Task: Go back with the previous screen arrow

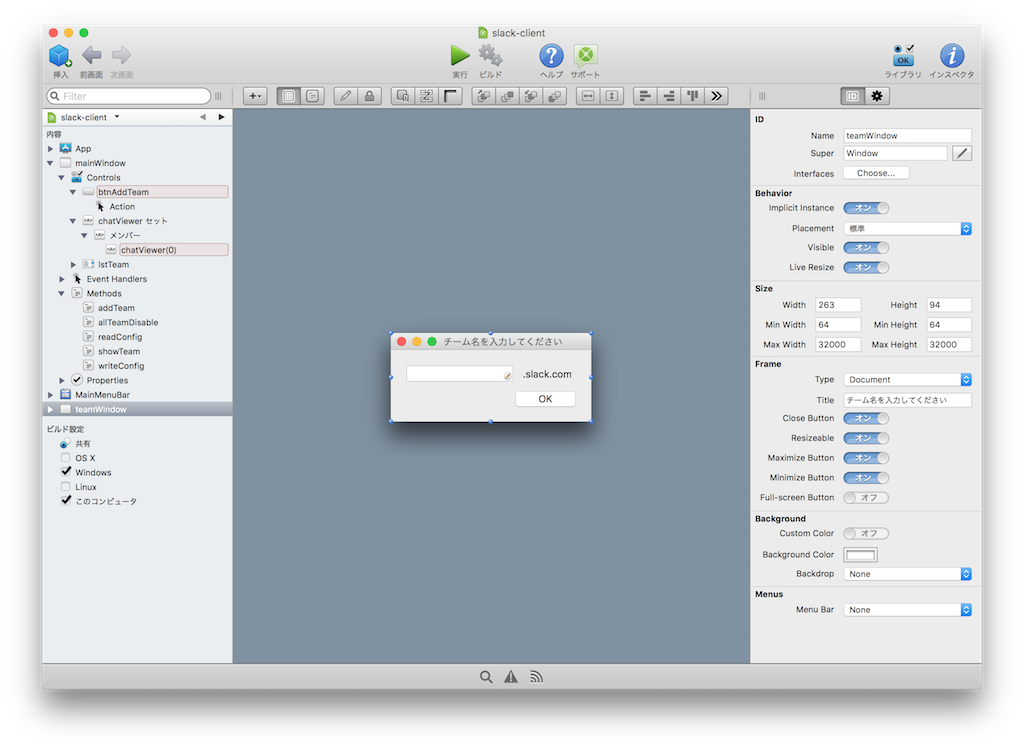Action: coord(91,56)
